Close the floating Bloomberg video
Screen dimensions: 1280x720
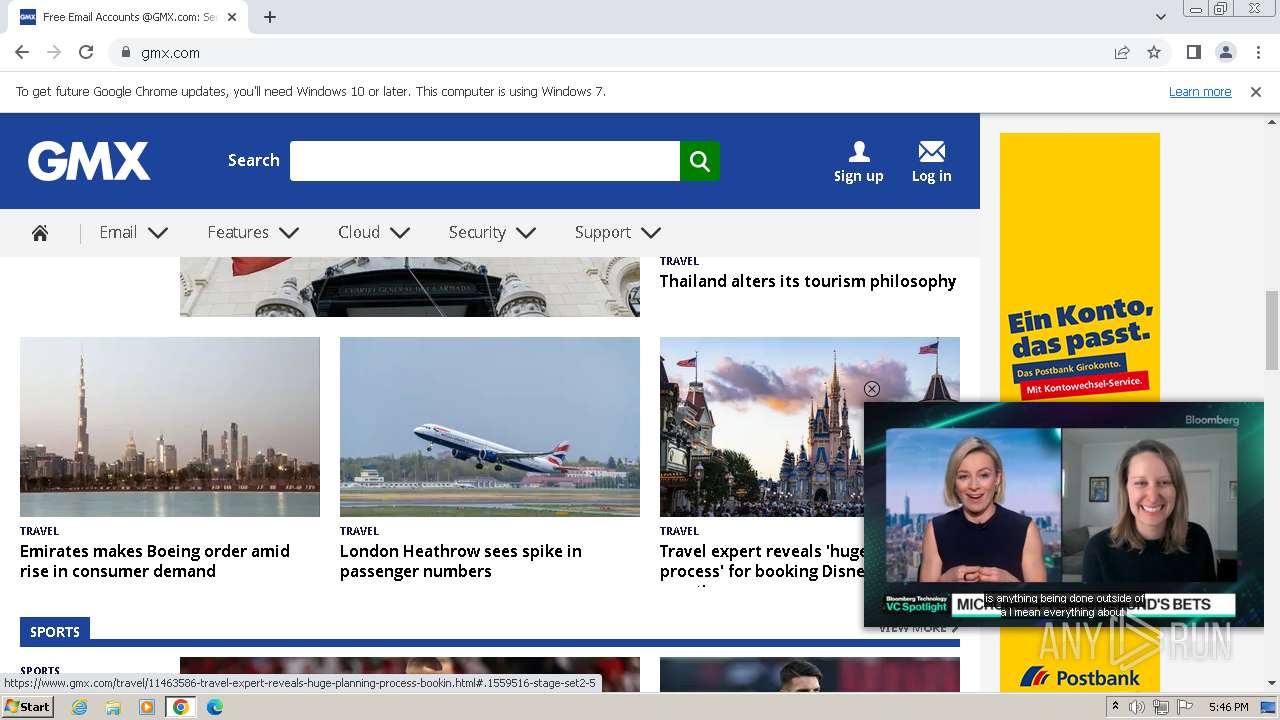click(x=872, y=389)
